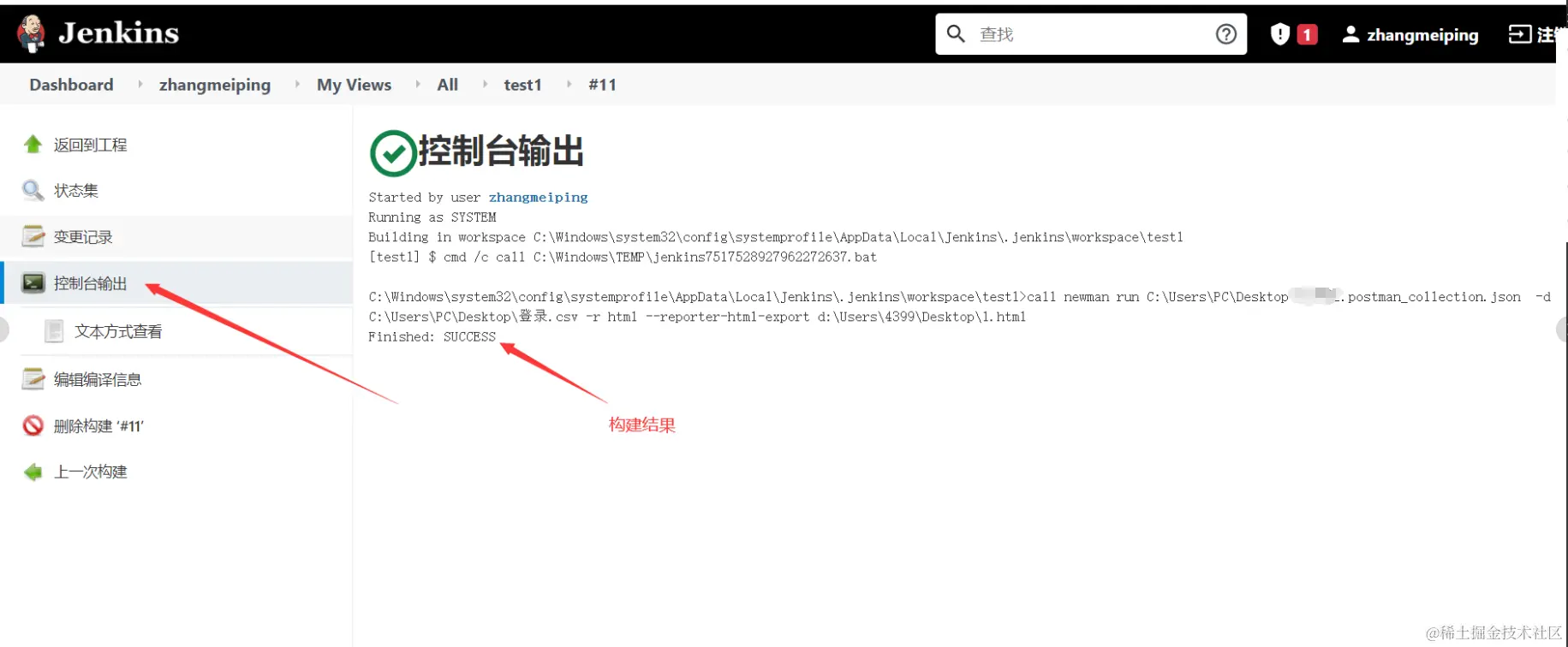Click the magnifier search icon
Image resolution: width=1568 pixels, height=647 pixels.
(x=956, y=34)
